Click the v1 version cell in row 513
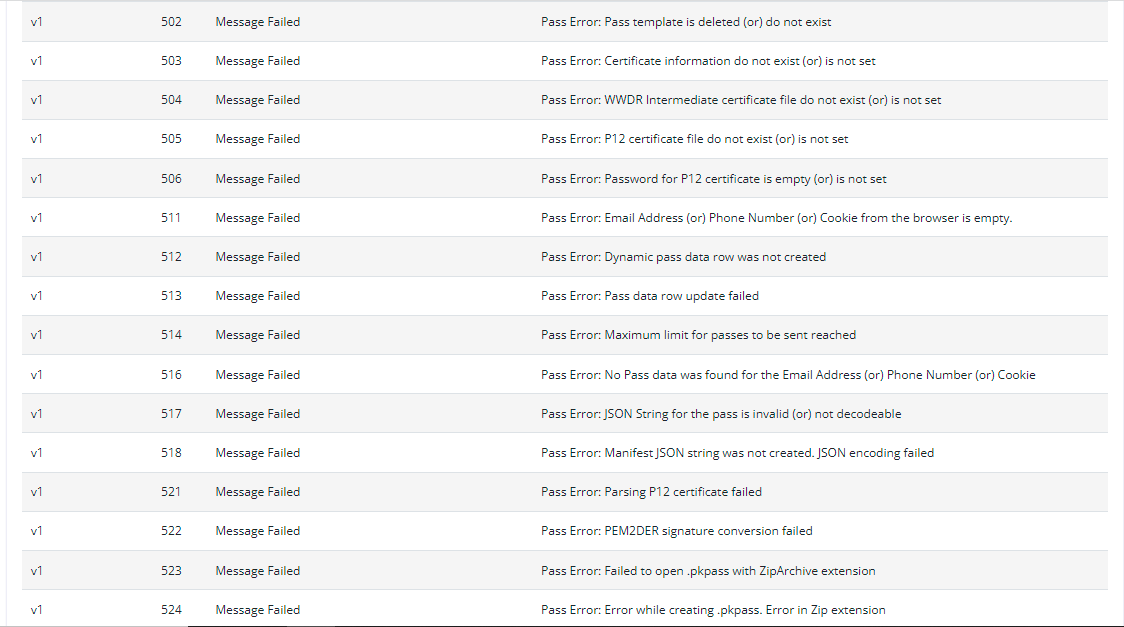 pos(36,296)
